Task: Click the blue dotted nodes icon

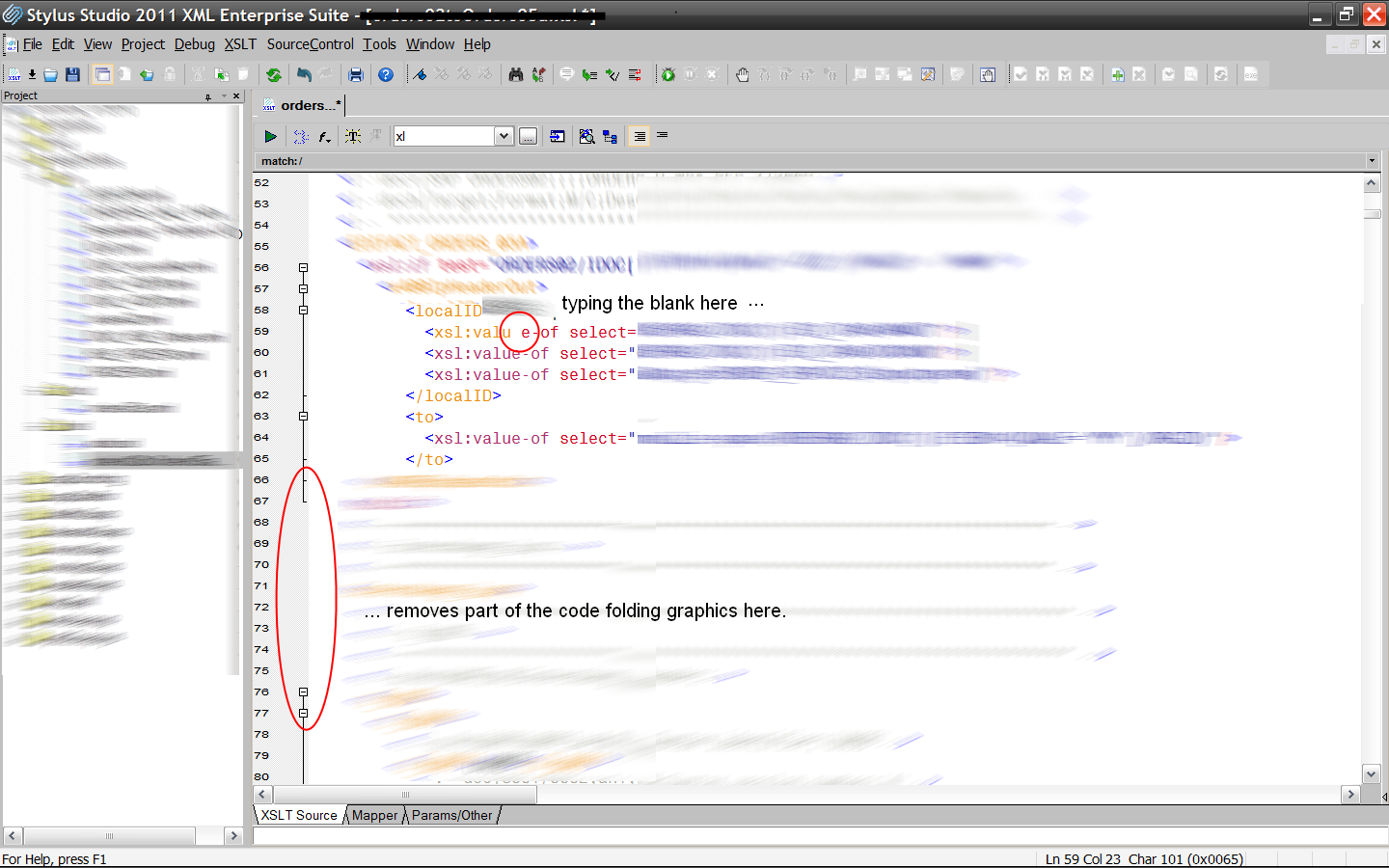Action: click(x=301, y=137)
